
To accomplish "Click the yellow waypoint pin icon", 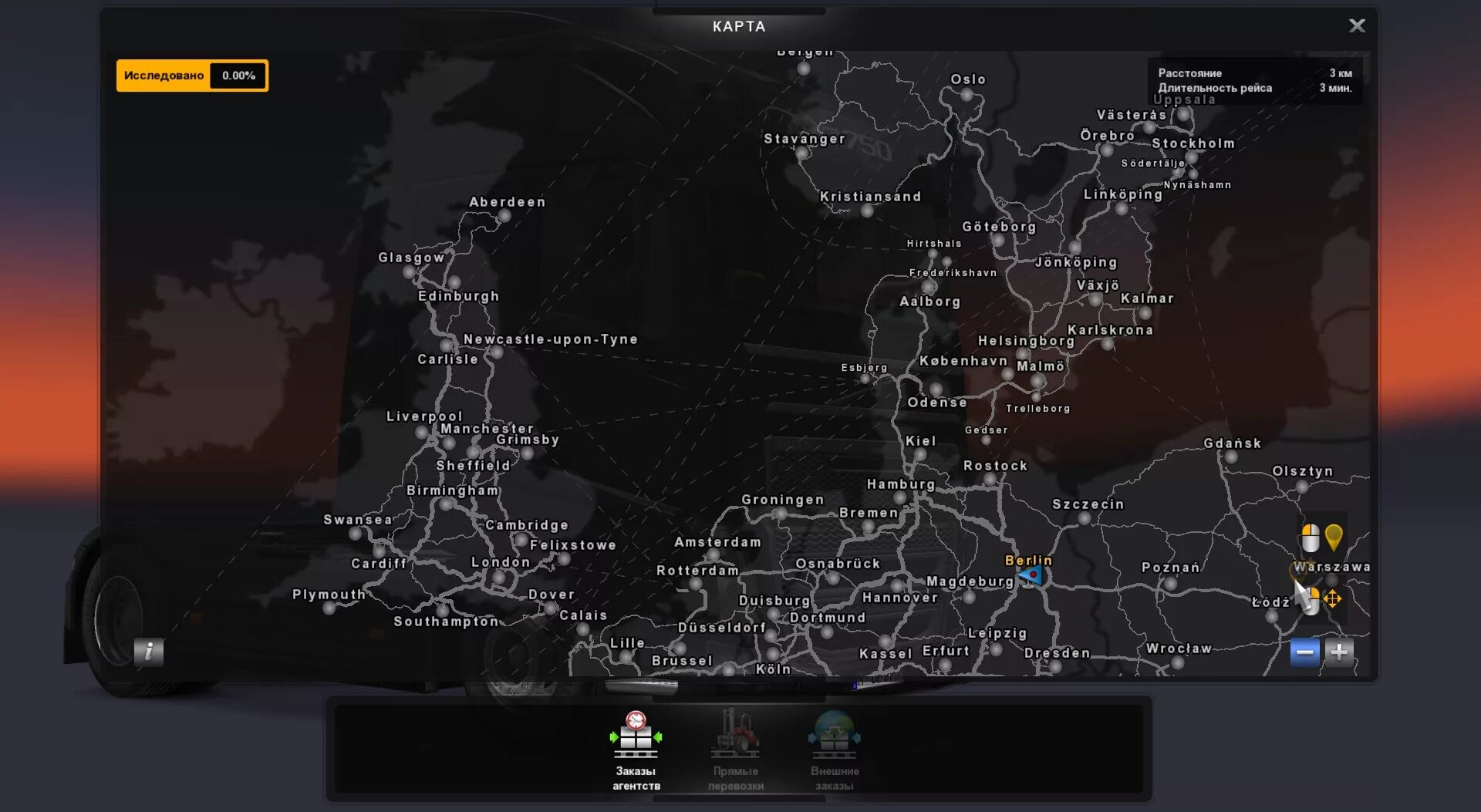I will [1334, 537].
